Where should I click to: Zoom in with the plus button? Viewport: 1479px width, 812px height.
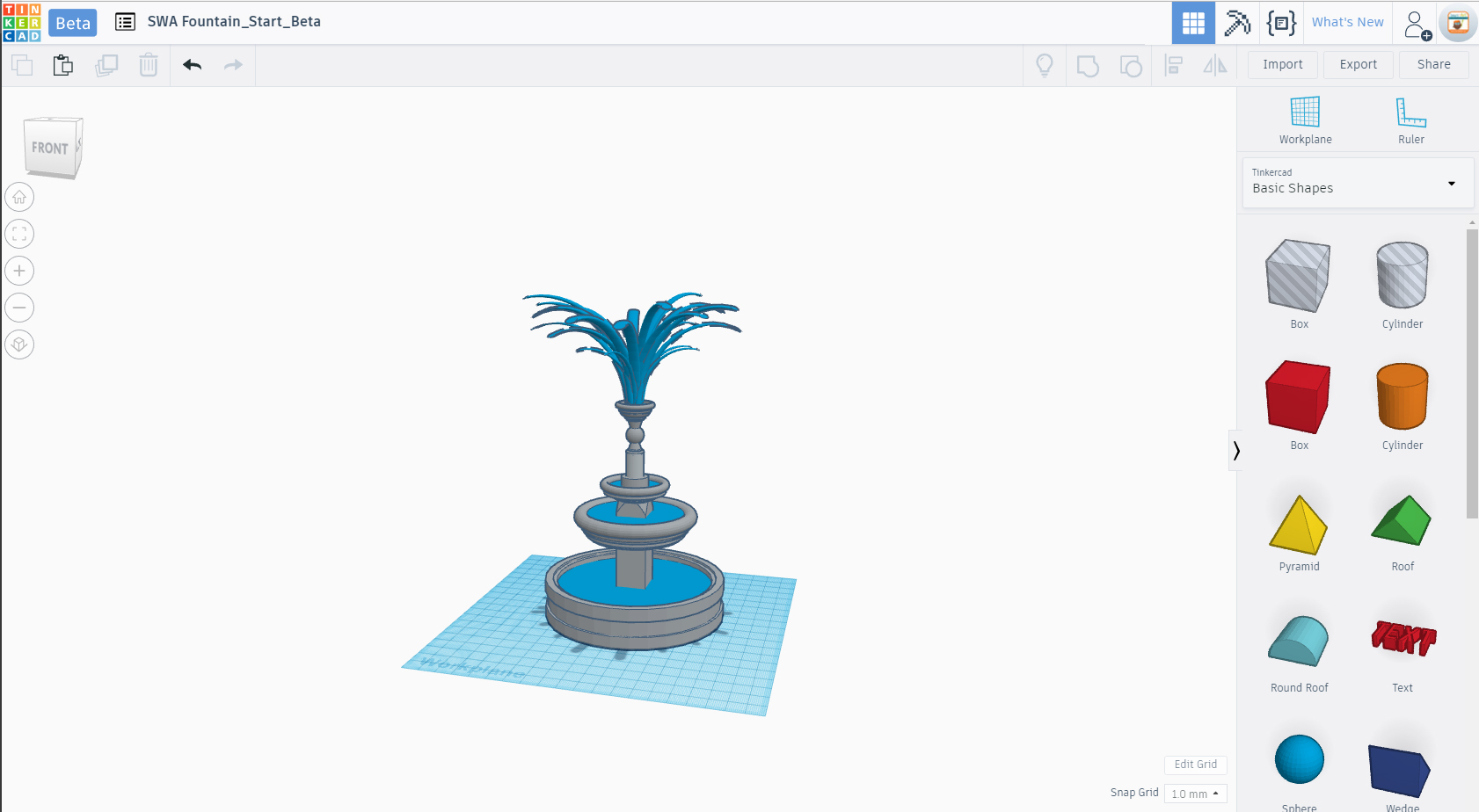pyautogui.click(x=19, y=271)
